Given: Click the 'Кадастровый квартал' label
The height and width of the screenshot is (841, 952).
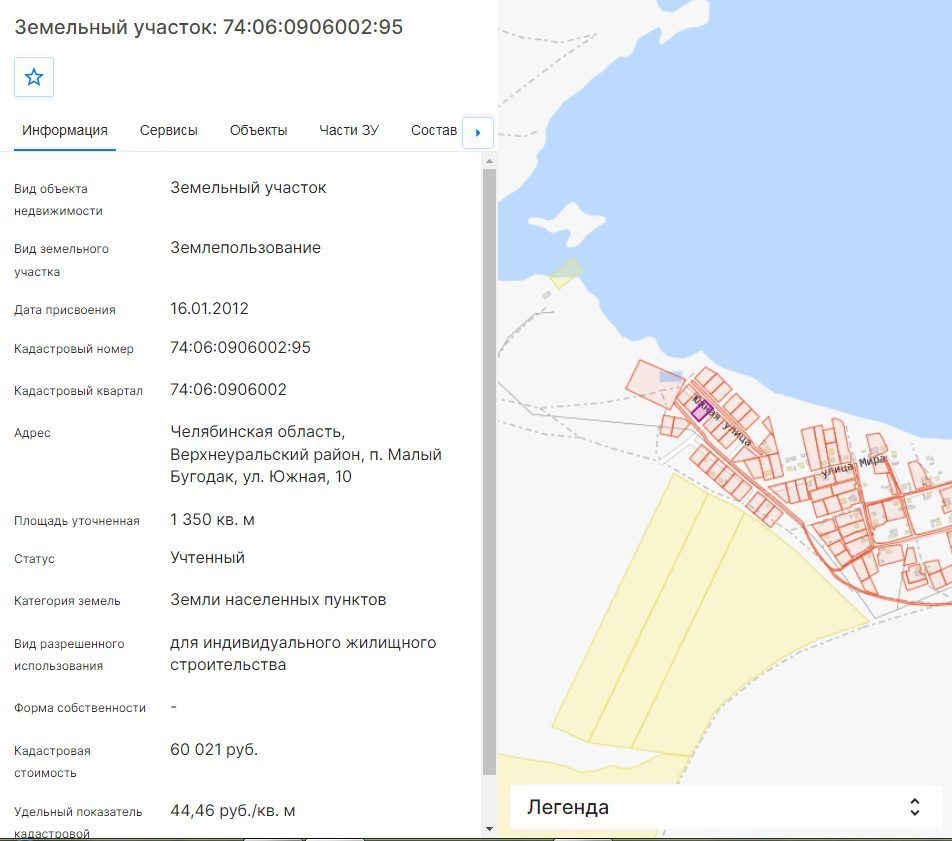Looking at the screenshot, I should pyautogui.click(x=78, y=391).
